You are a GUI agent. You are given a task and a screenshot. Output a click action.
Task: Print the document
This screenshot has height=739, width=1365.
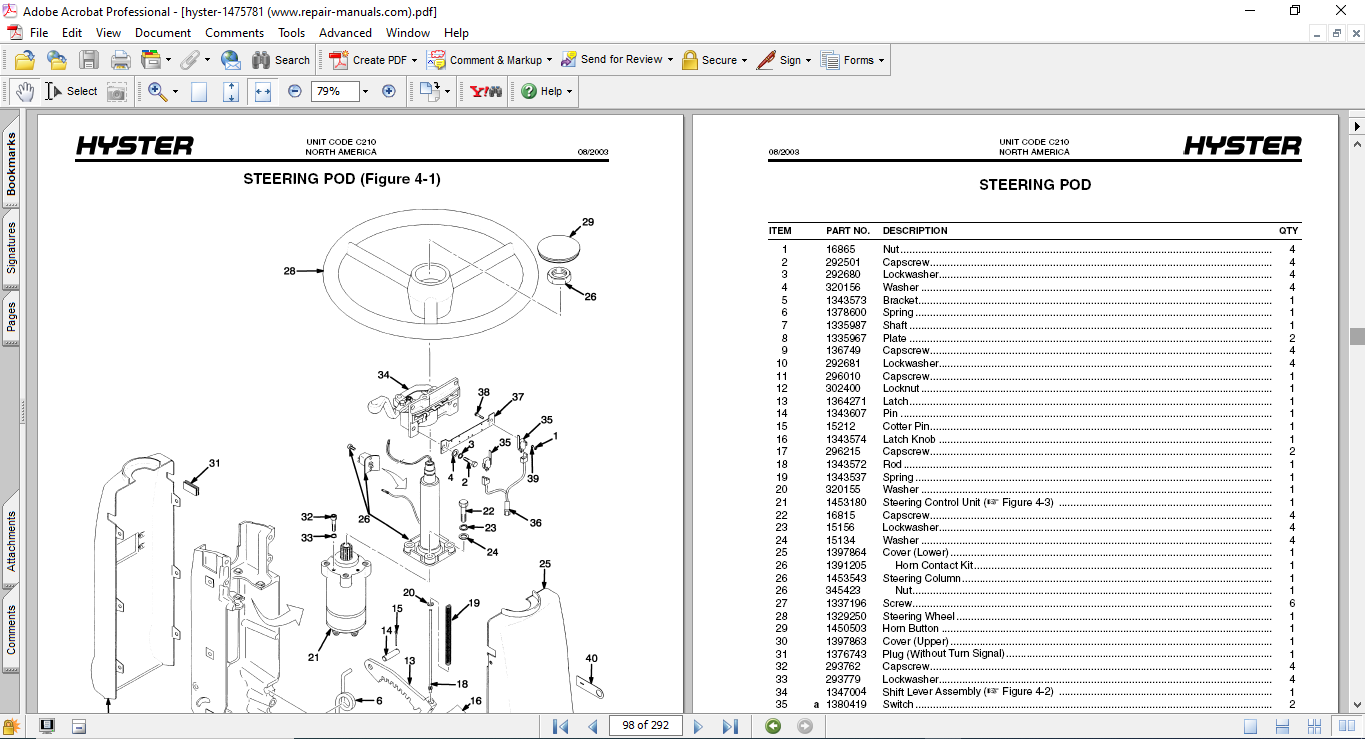[x=119, y=59]
